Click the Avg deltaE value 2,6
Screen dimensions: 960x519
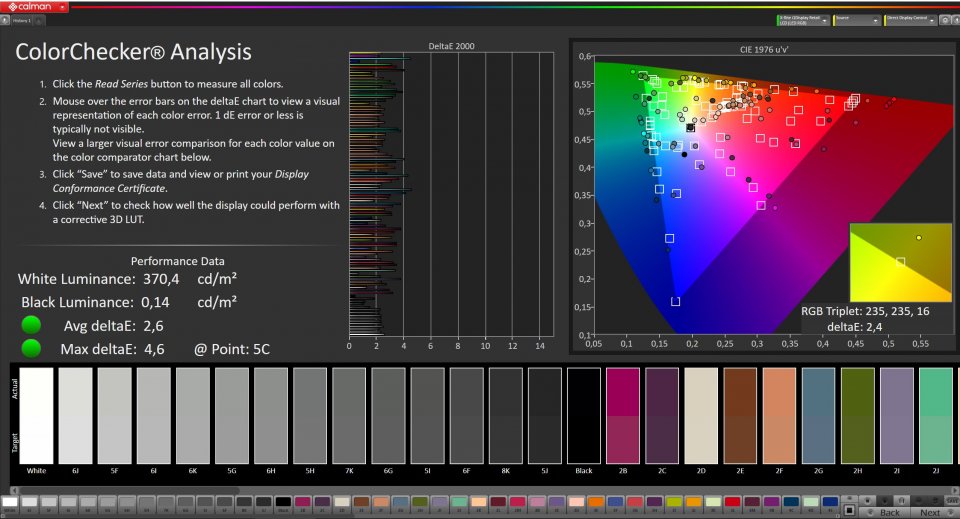153,326
